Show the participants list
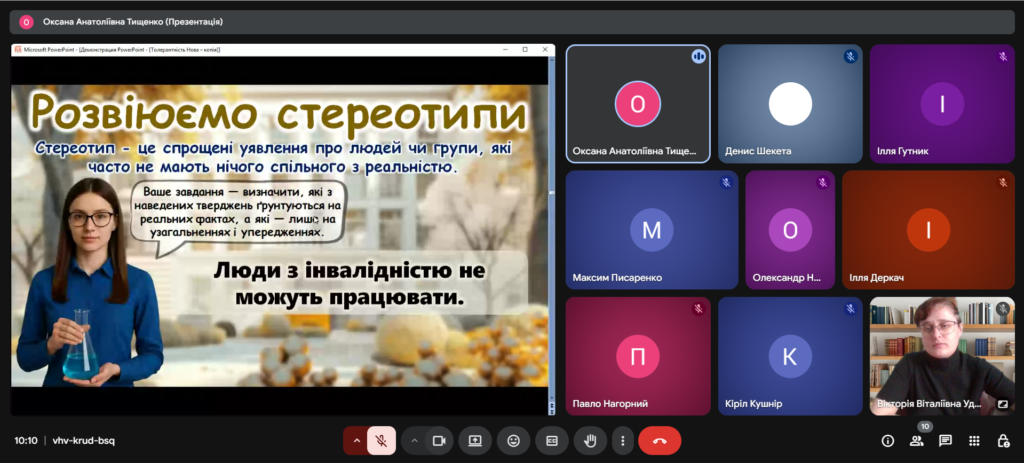 tap(916, 440)
